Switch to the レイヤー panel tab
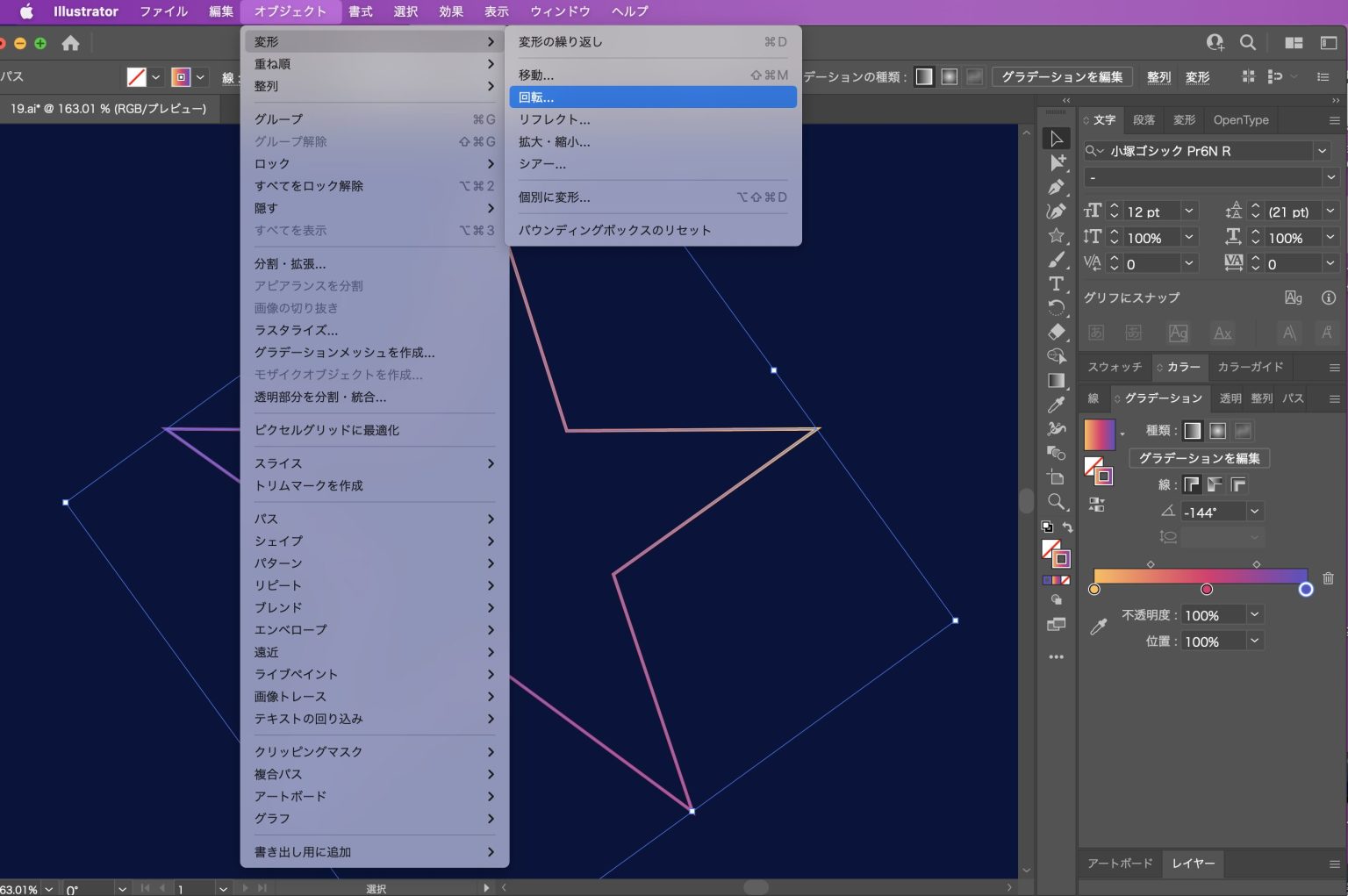1348x896 pixels. (1194, 864)
